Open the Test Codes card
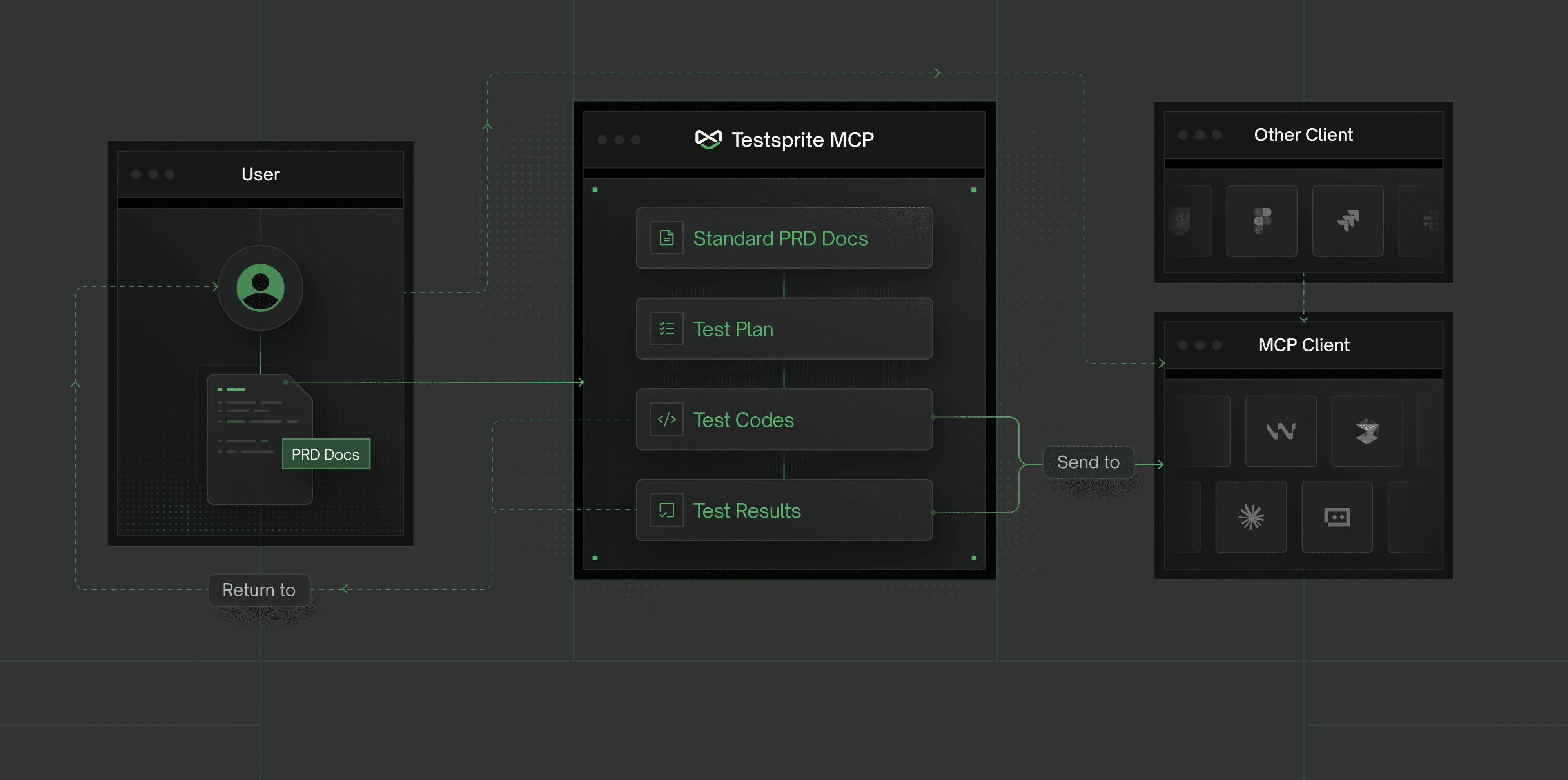This screenshot has width=1568, height=780. 784,419
